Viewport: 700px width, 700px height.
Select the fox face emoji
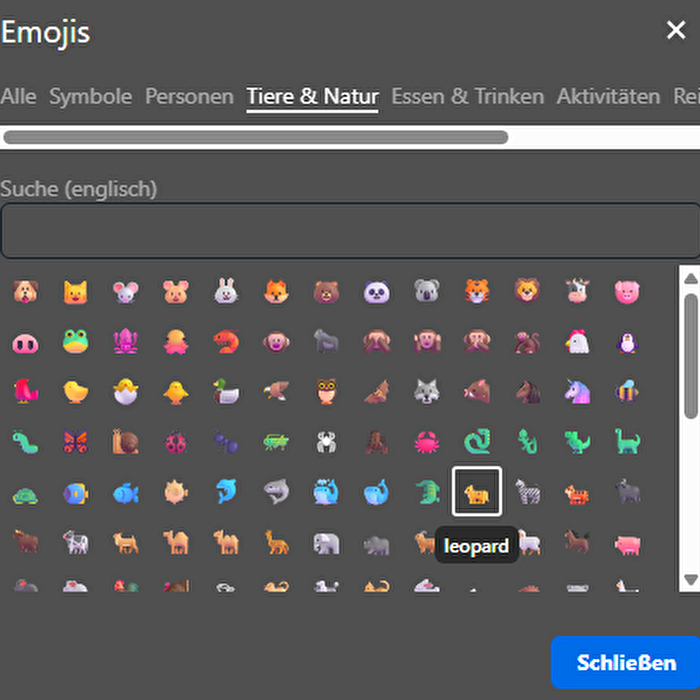point(276,292)
